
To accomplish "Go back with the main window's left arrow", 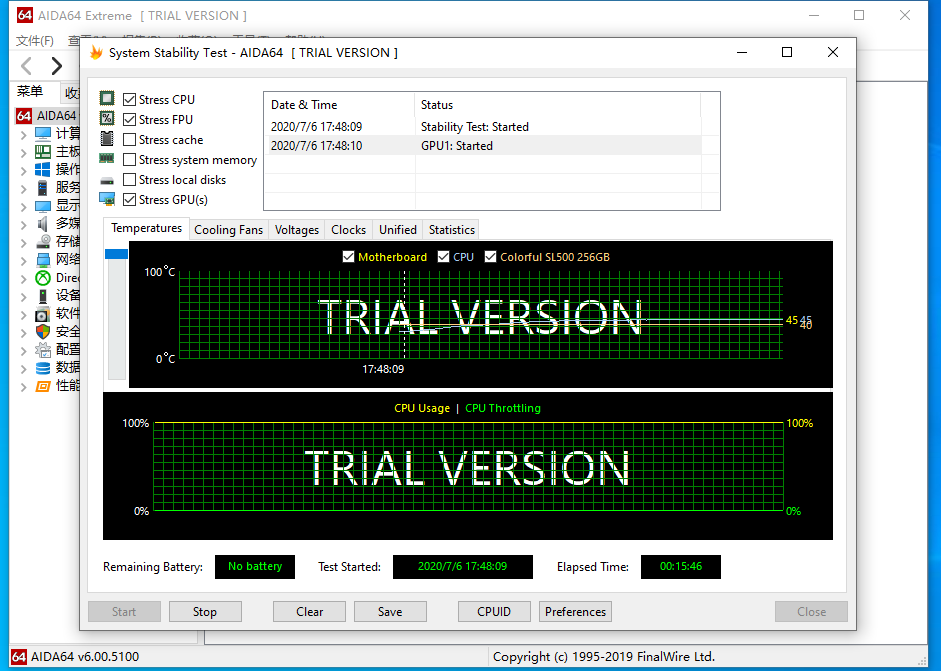I will (26, 66).
